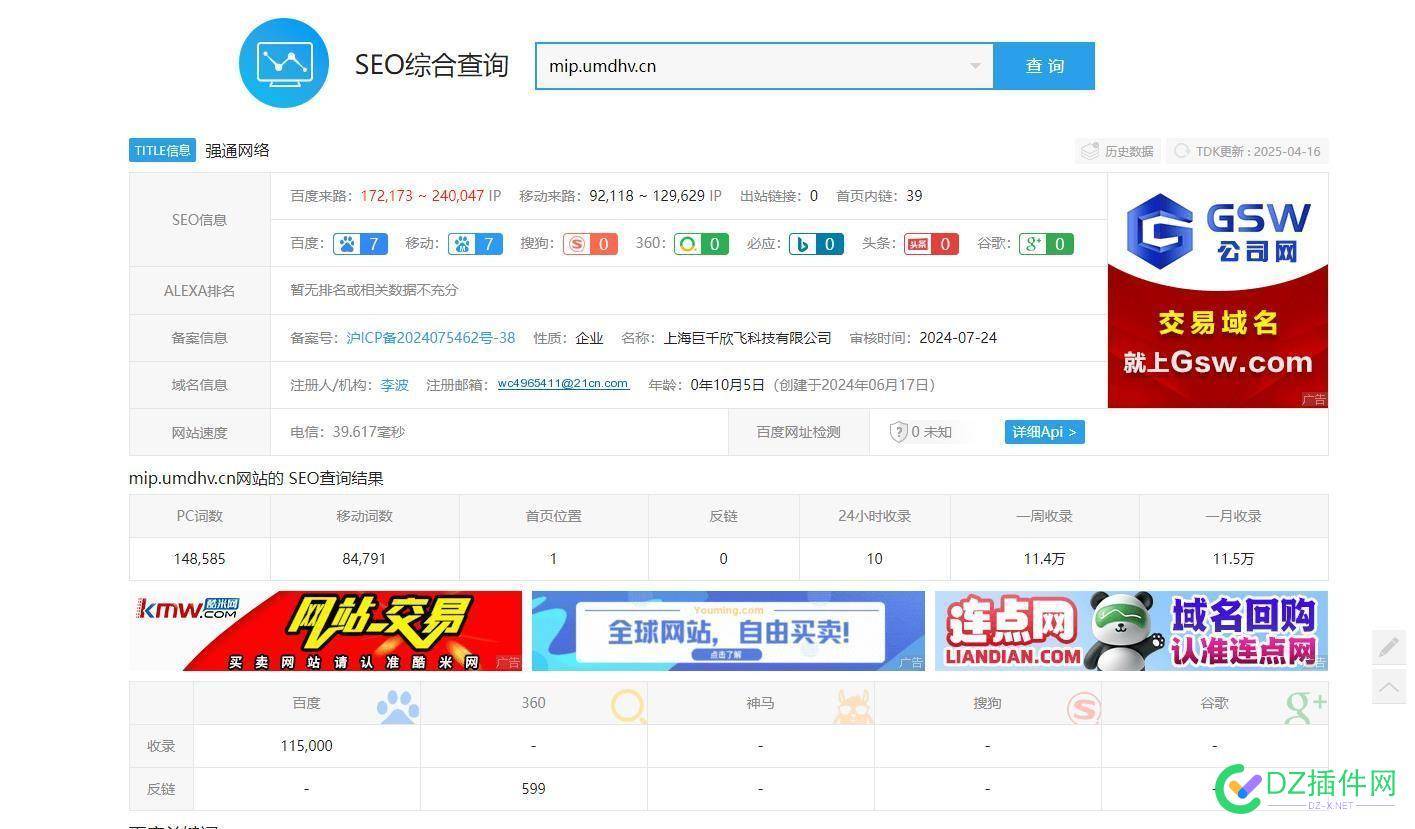Click the 移动 weight paw badge 7

(x=475, y=244)
